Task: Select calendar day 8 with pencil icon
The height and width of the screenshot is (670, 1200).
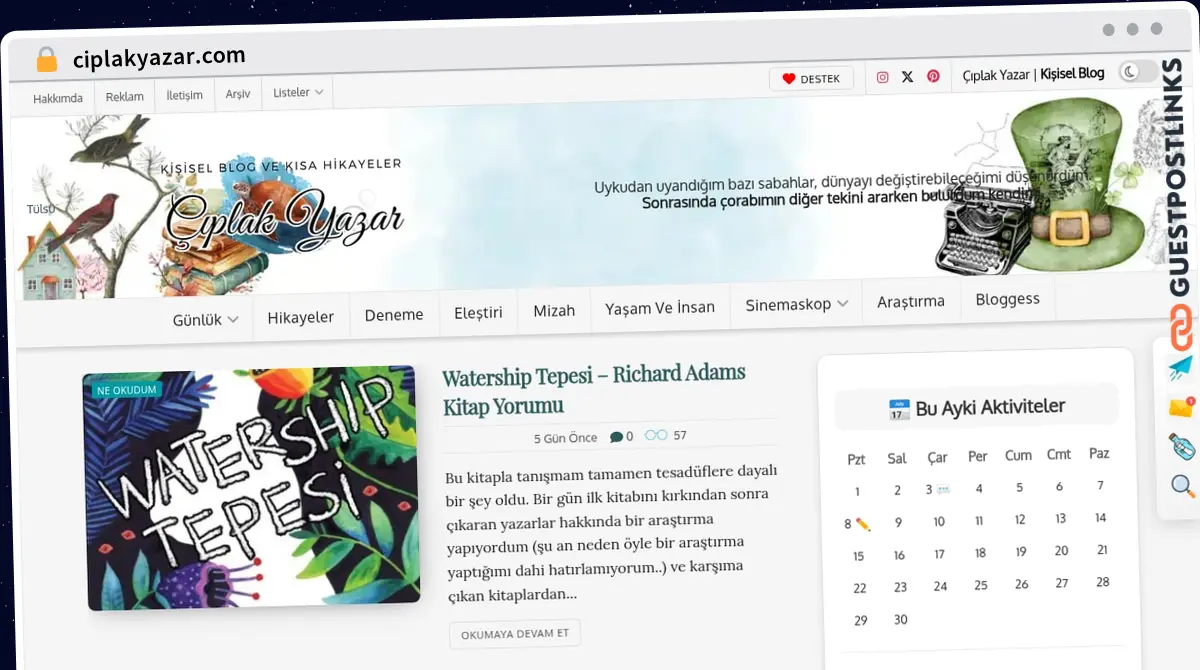Action: [x=857, y=523]
